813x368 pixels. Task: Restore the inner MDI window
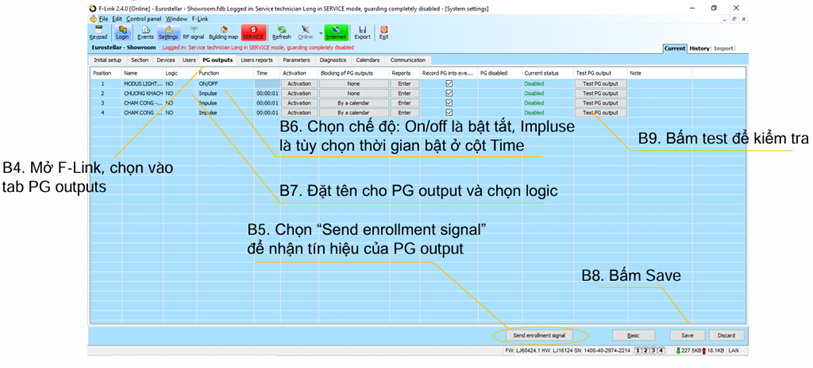(x=735, y=19)
